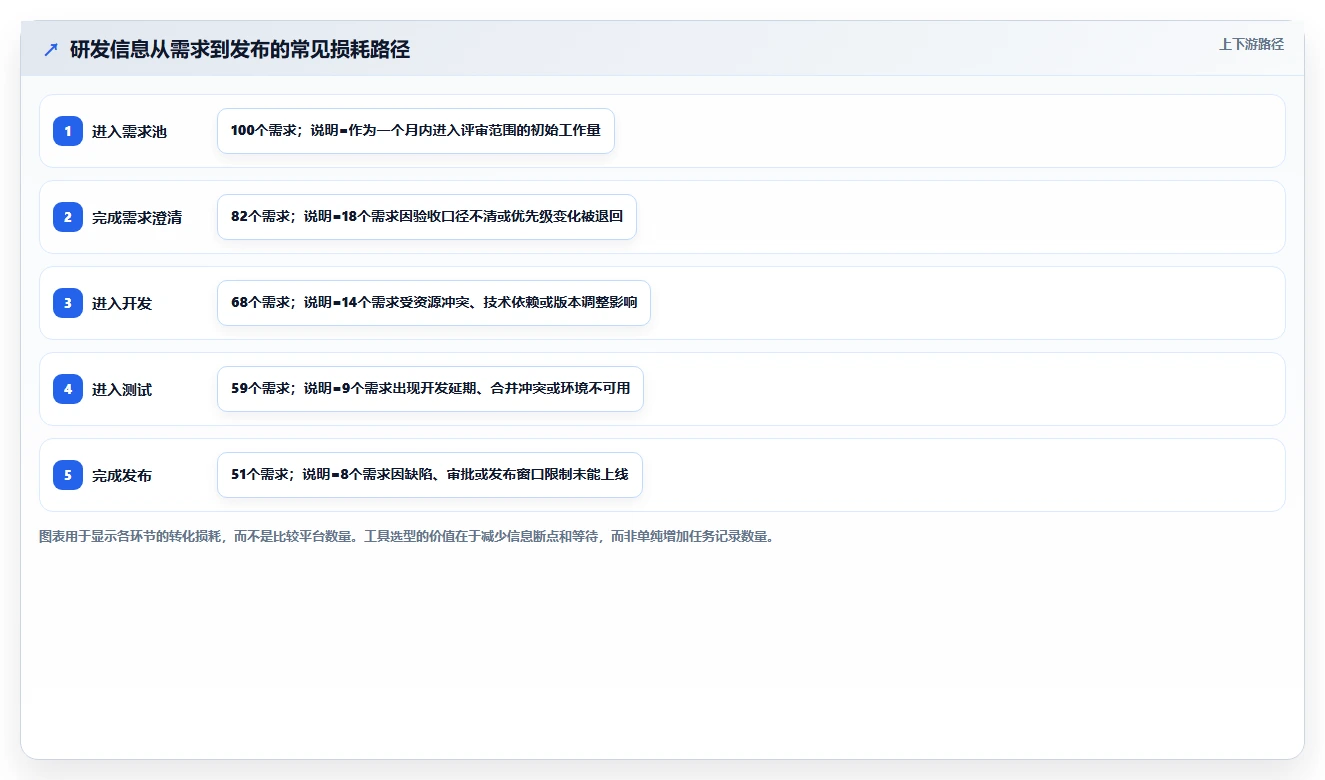The width and height of the screenshot is (1325, 780).
Task: Select the 完成需求澄清 step label
Action: tap(137, 218)
